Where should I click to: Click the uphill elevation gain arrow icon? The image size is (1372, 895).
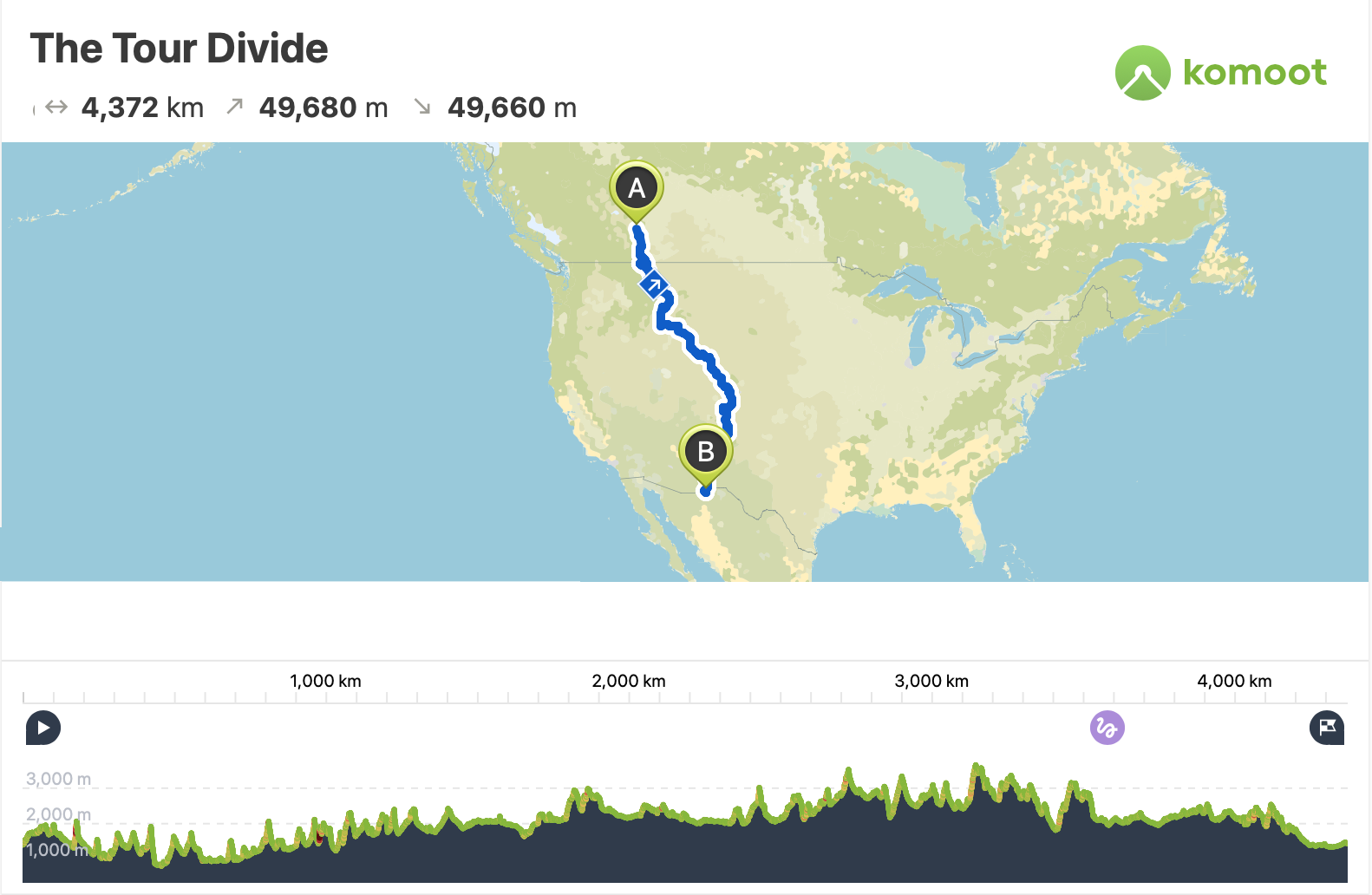click(x=234, y=107)
